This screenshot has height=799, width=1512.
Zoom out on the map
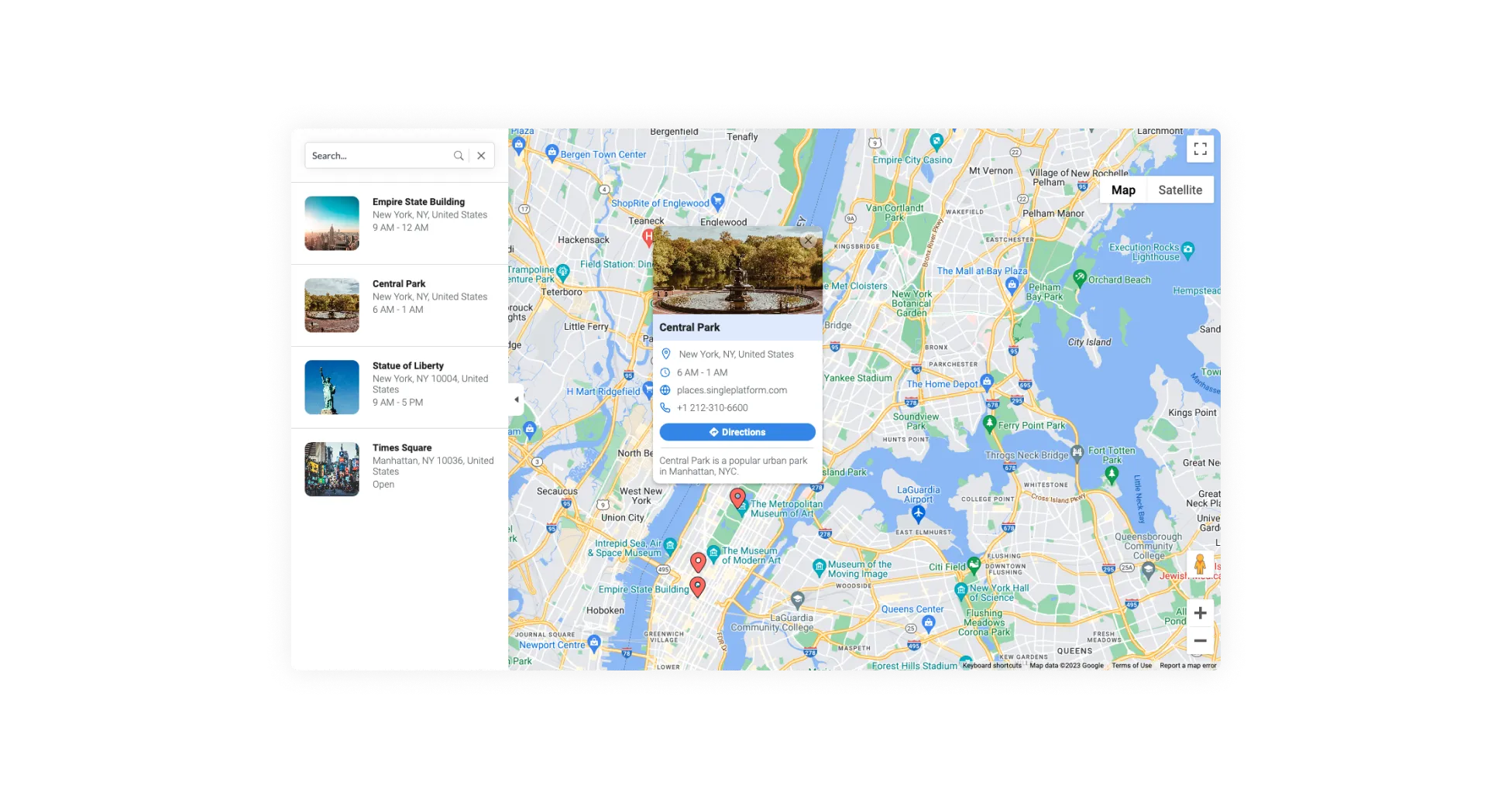1200,641
